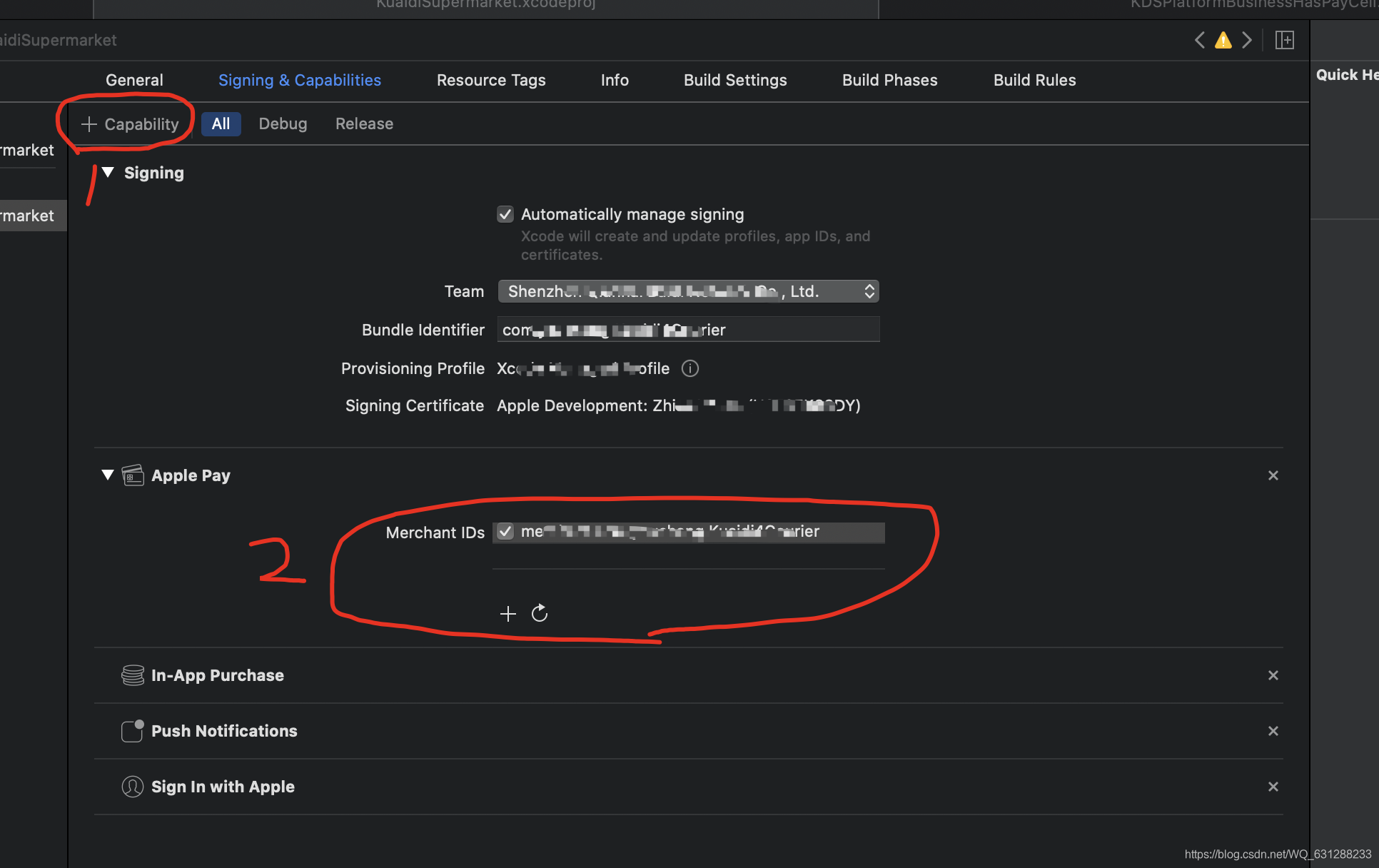Click the Bundle Identifier field
Image resolution: width=1379 pixels, height=868 pixels.
[689, 330]
